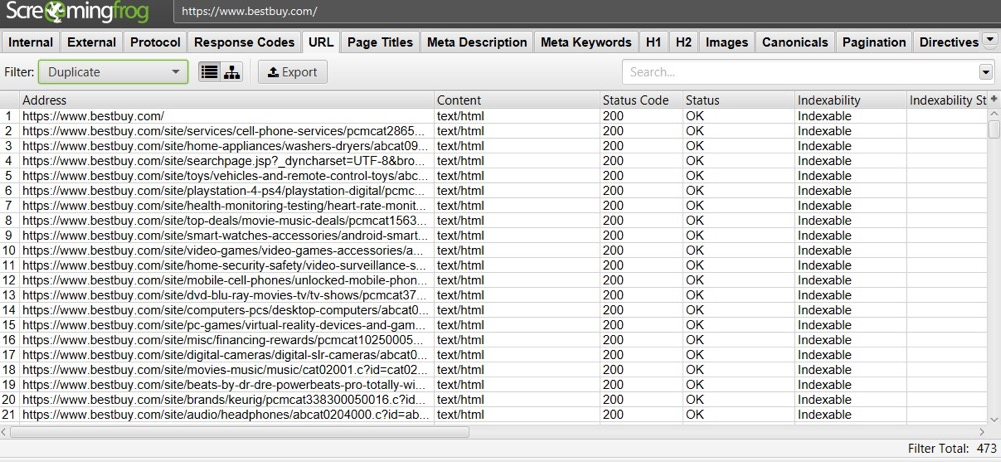Open the Response Codes tab
1001x462 pixels.
click(x=244, y=42)
